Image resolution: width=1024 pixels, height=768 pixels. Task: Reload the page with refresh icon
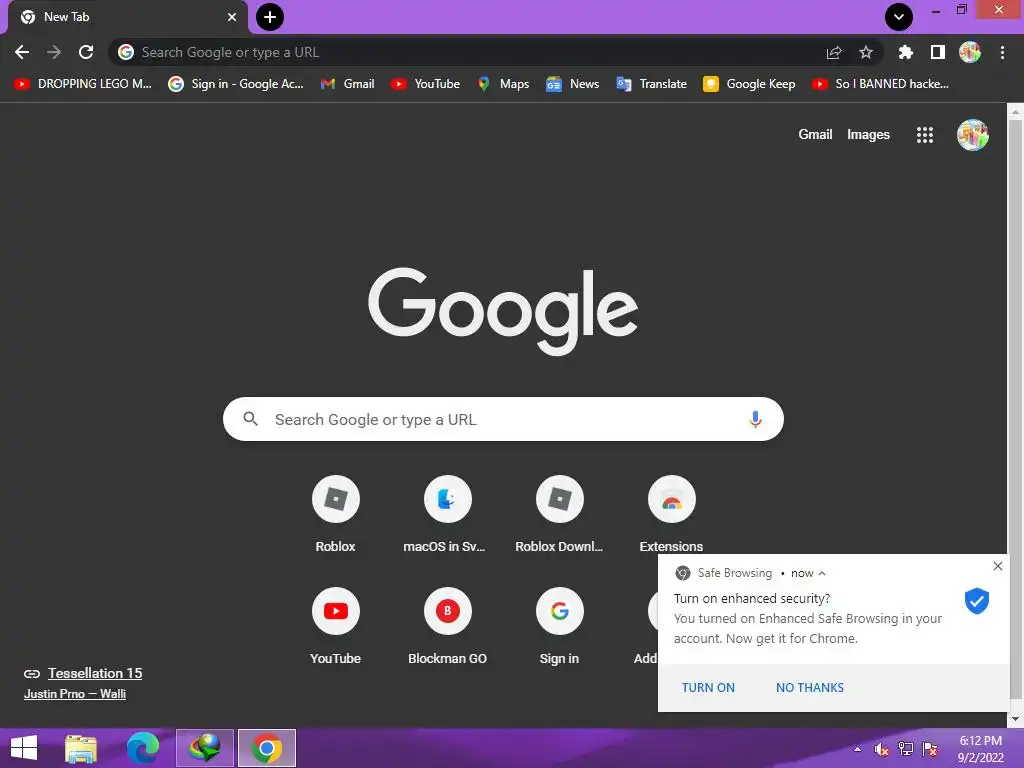pyautogui.click(x=86, y=52)
